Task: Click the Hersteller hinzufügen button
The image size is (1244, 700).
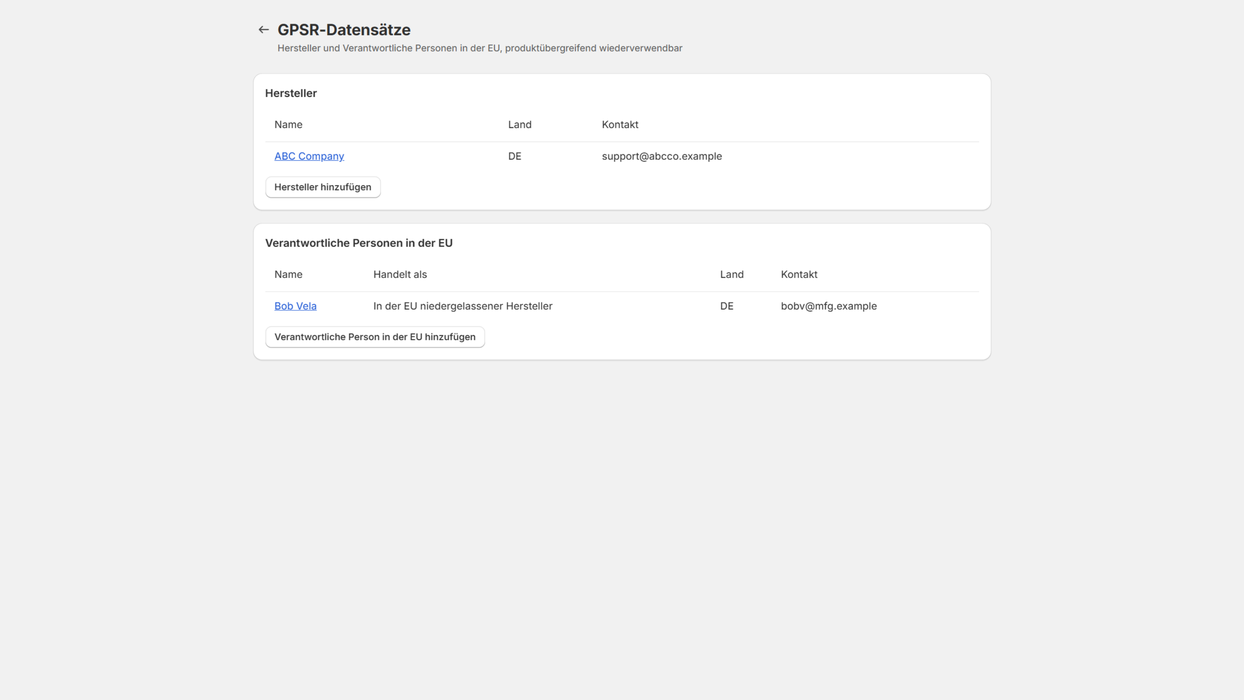Action: [323, 187]
